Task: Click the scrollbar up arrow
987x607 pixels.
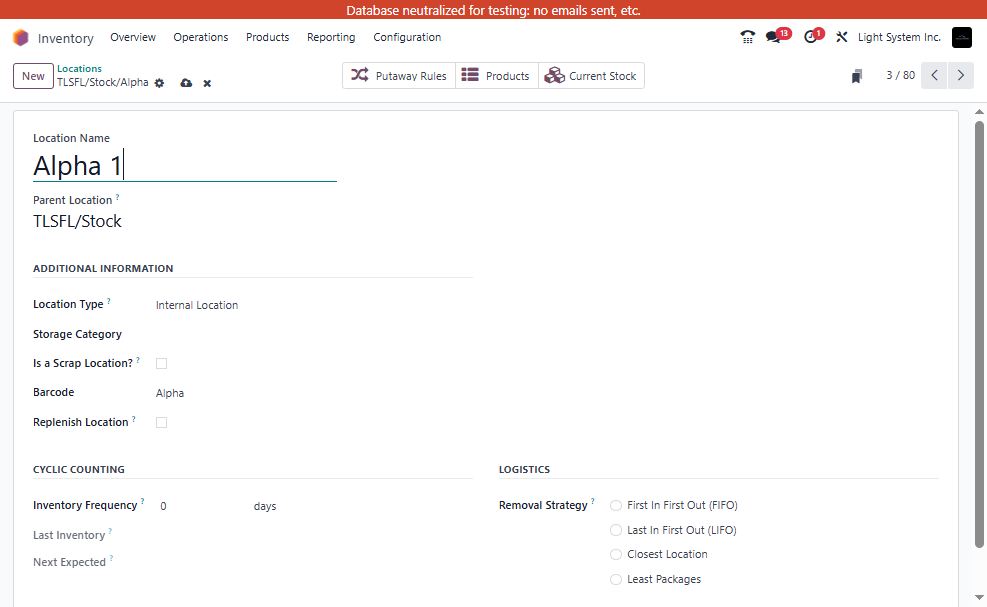Action: pyautogui.click(x=979, y=112)
